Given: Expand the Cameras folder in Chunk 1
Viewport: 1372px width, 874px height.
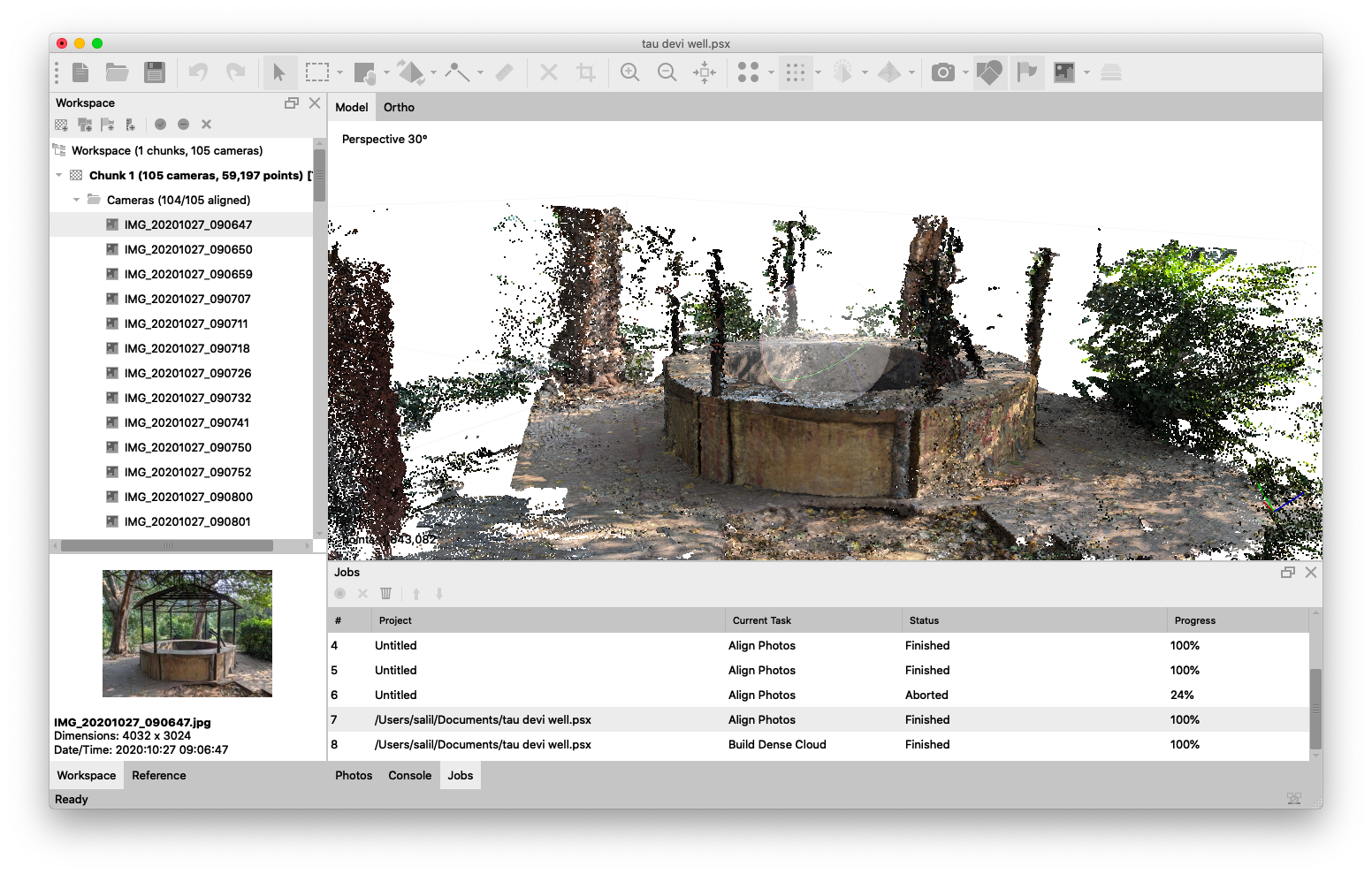Looking at the screenshot, I should (76, 200).
